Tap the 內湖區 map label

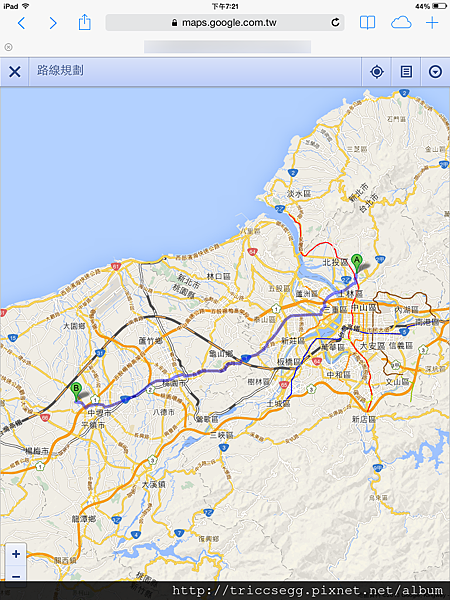coord(406,310)
